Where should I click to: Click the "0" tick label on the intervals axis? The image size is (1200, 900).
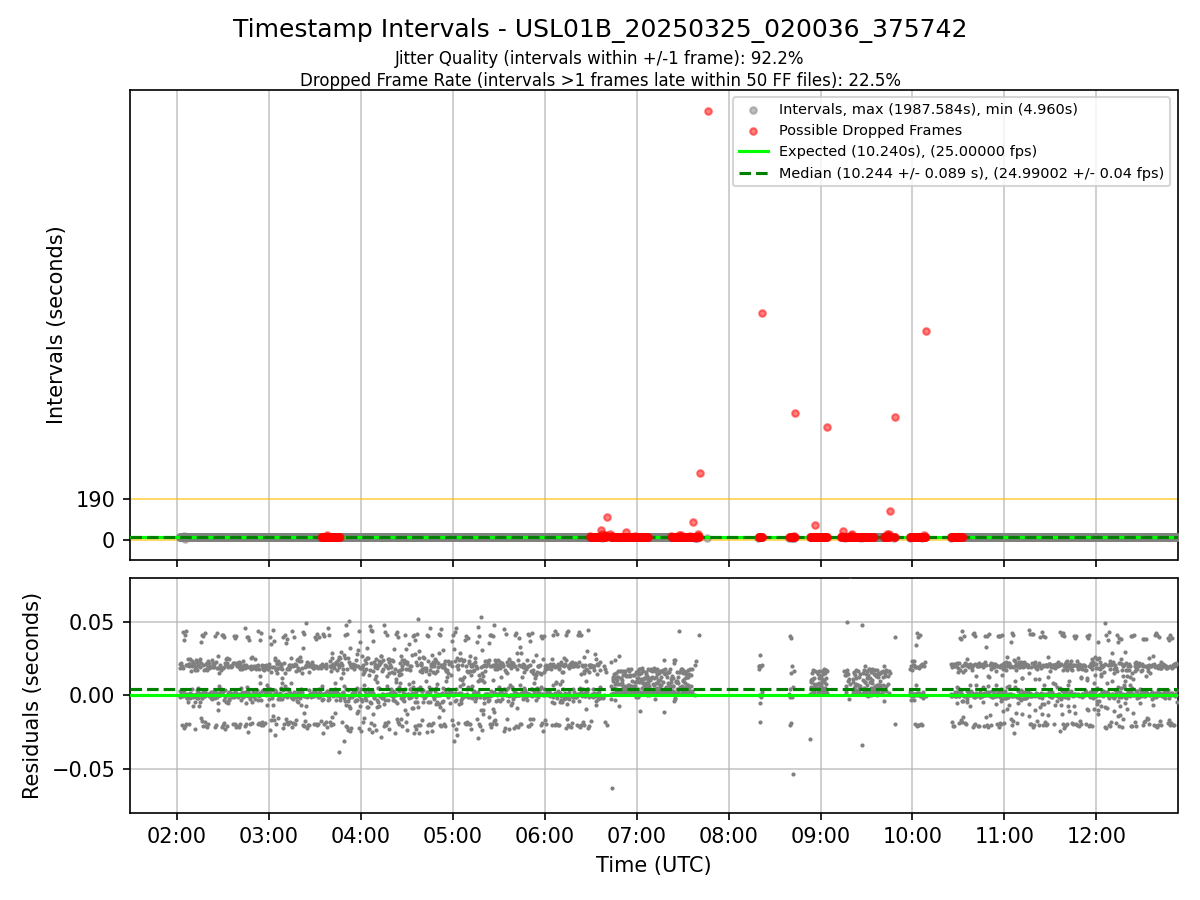coord(109,540)
